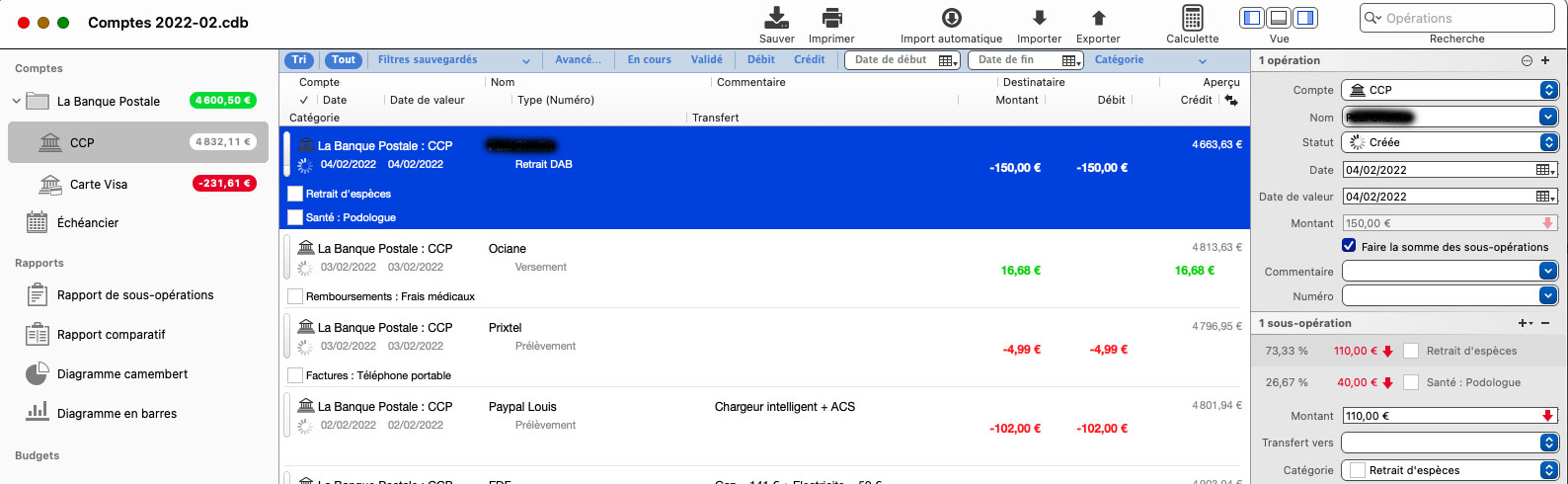This screenshot has height=484, width=1568.
Task: Click the plus icon in 1 opération header
Action: [x=1545, y=60]
